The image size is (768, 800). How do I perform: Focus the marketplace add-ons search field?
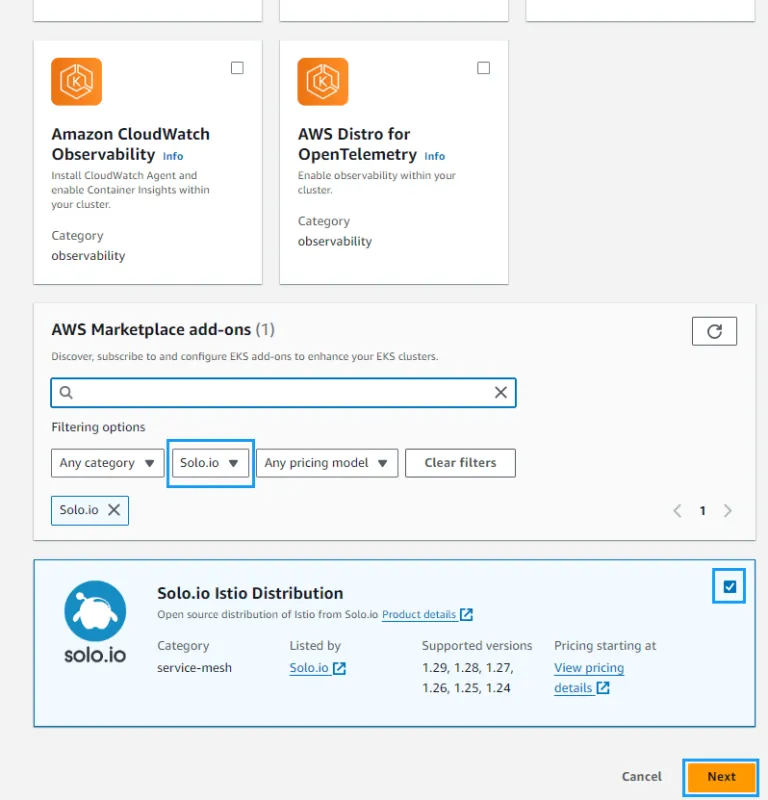pos(283,392)
